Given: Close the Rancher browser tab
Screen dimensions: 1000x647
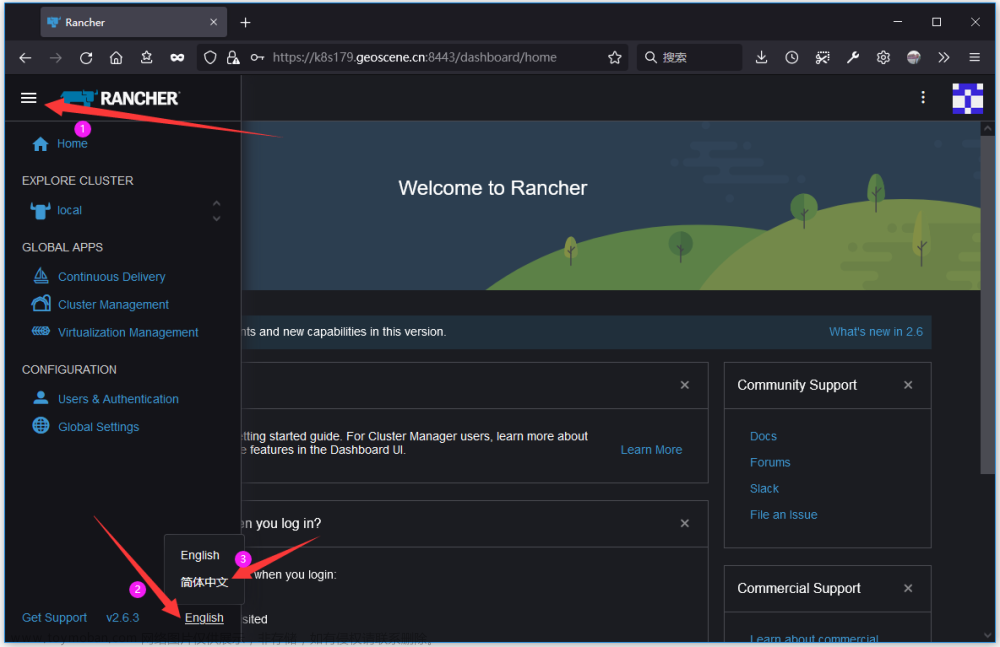Looking at the screenshot, I should point(214,22).
